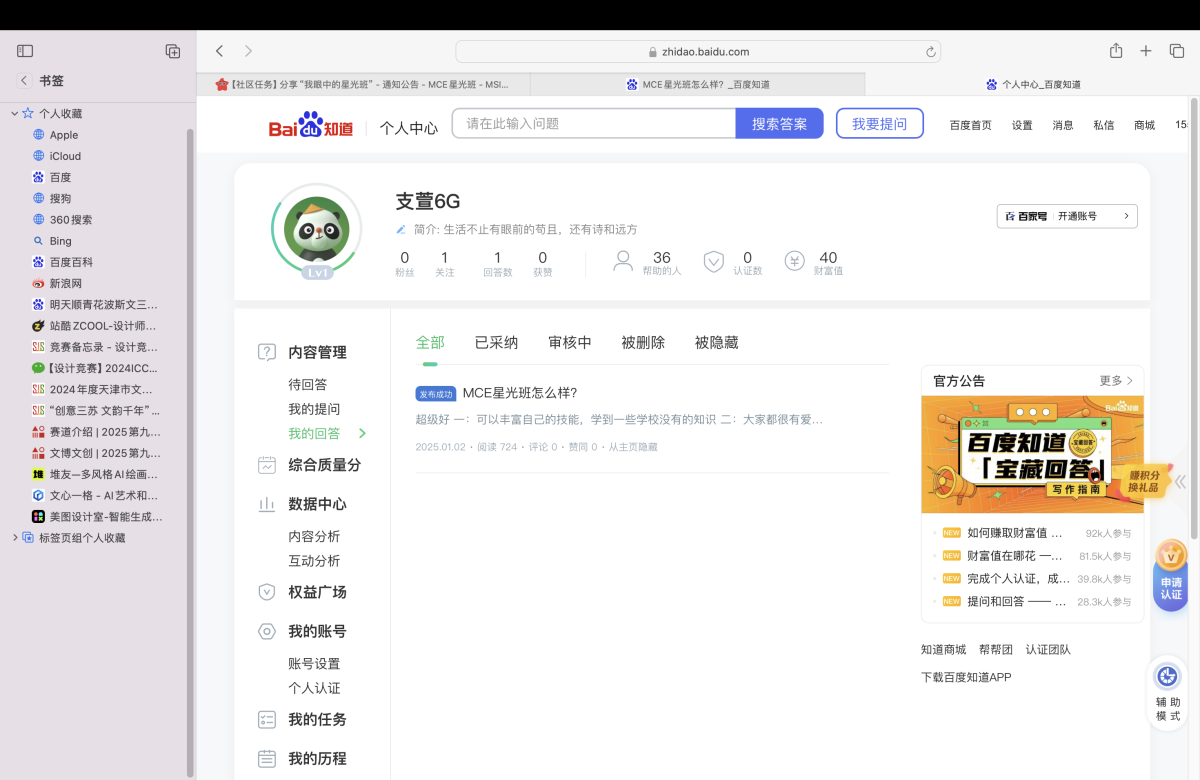Click the 申请认证 floating badge
This screenshot has height=780, width=1200.
[1171, 574]
